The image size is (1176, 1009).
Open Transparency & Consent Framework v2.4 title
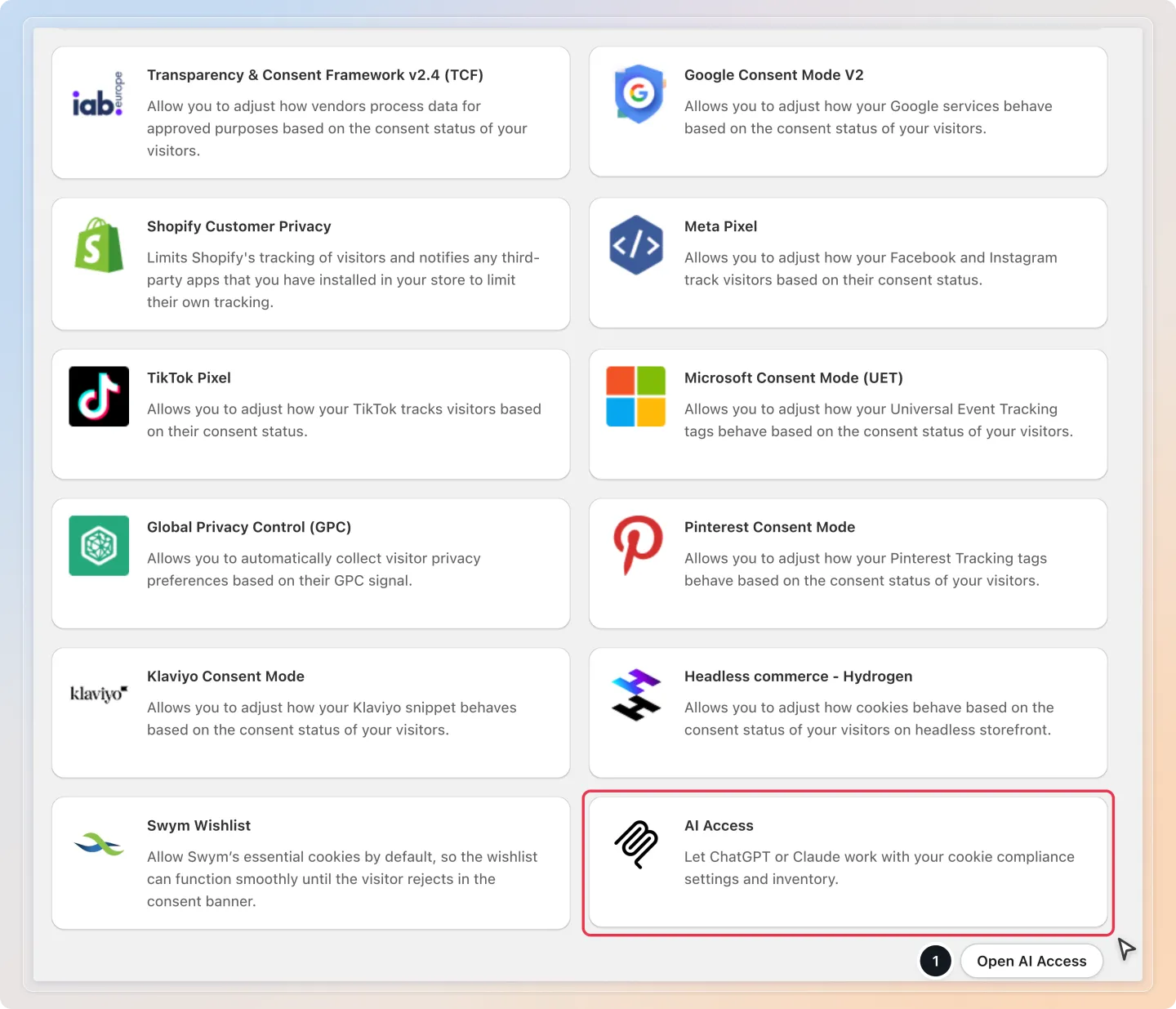click(x=315, y=75)
